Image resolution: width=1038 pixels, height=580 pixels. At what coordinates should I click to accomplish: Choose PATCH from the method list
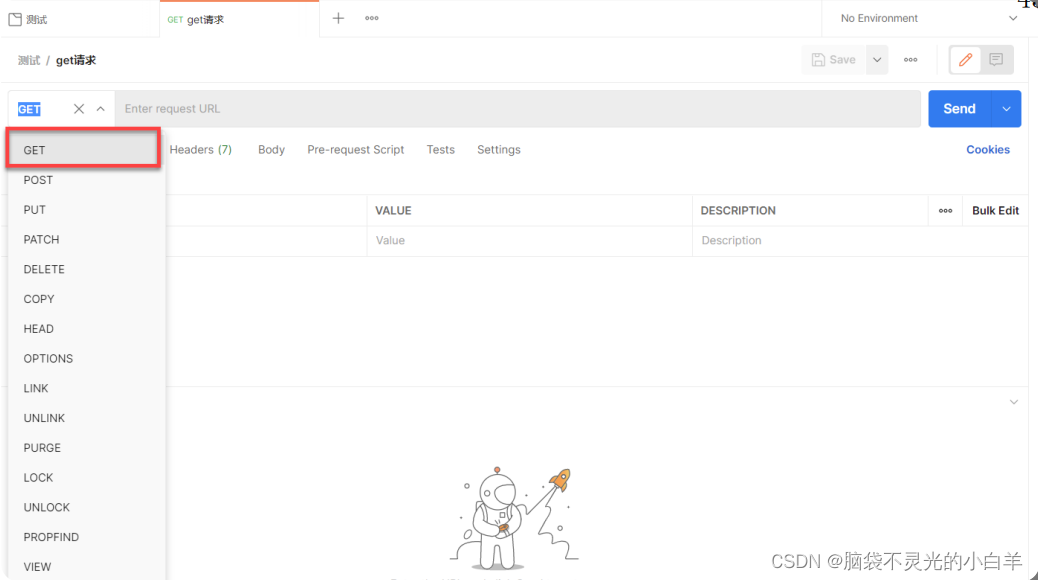coord(86,240)
